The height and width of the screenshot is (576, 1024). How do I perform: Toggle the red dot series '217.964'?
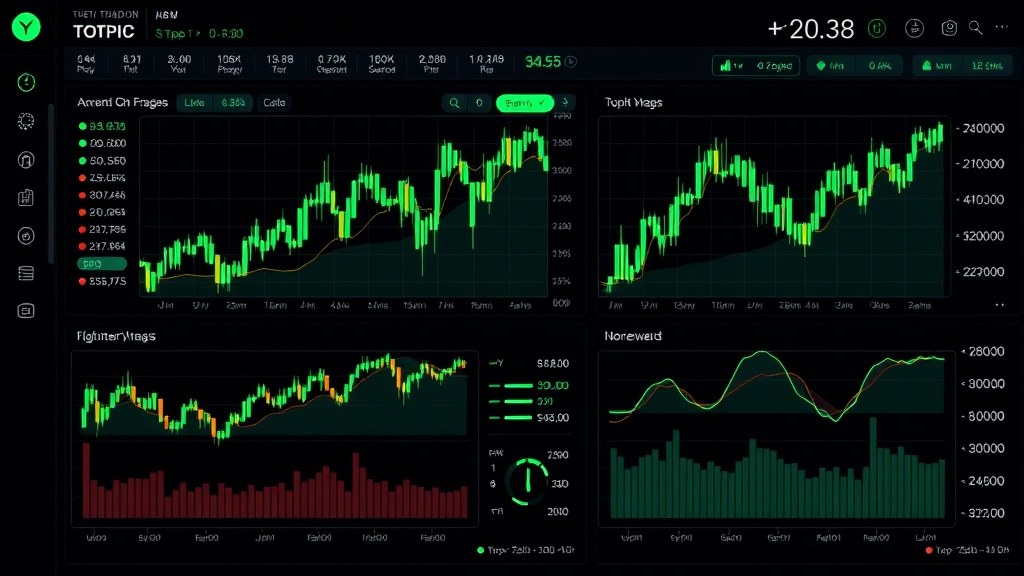(x=103, y=246)
